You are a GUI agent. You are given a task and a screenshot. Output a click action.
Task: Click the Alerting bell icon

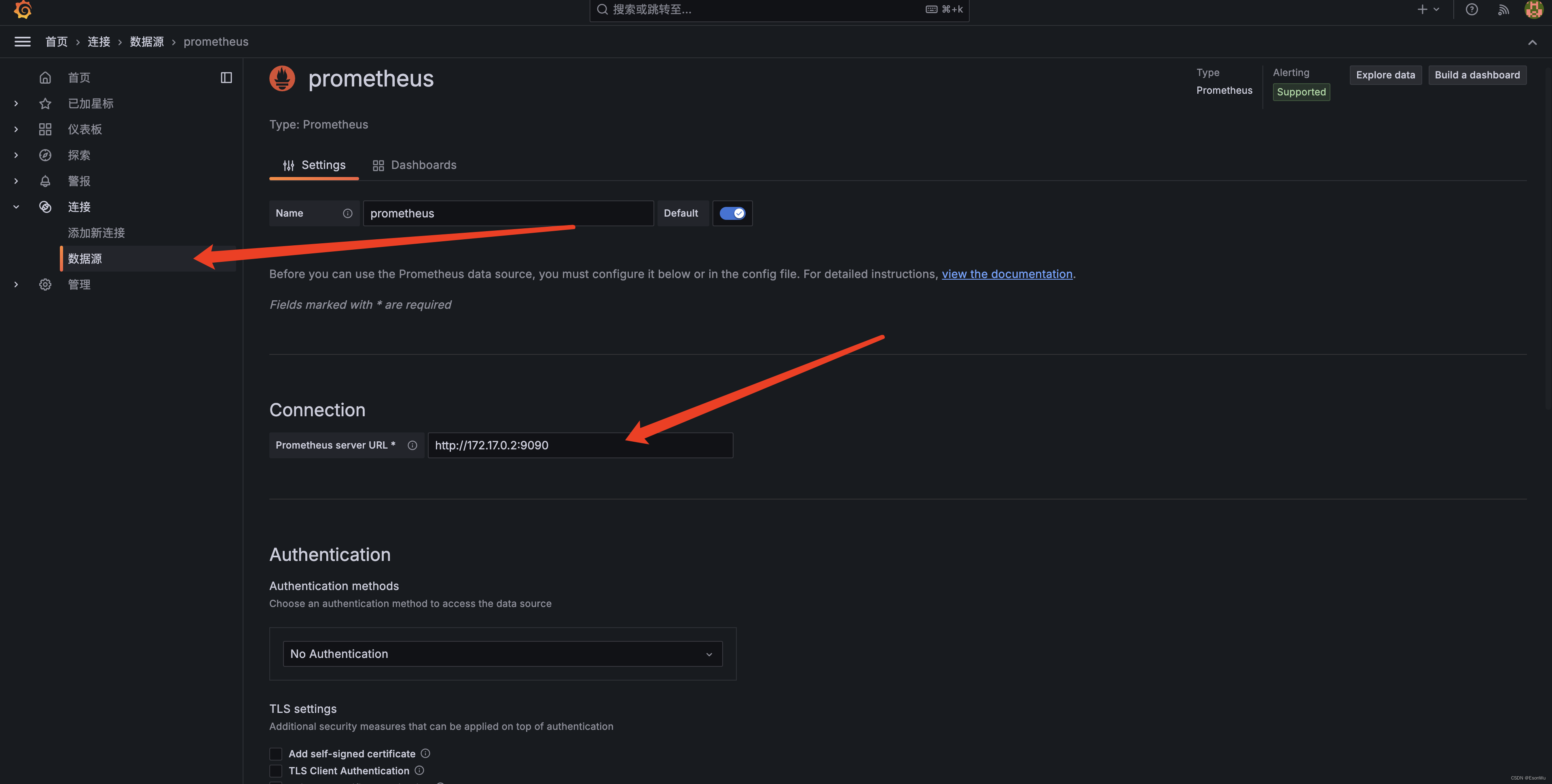pyautogui.click(x=45, y=181)
